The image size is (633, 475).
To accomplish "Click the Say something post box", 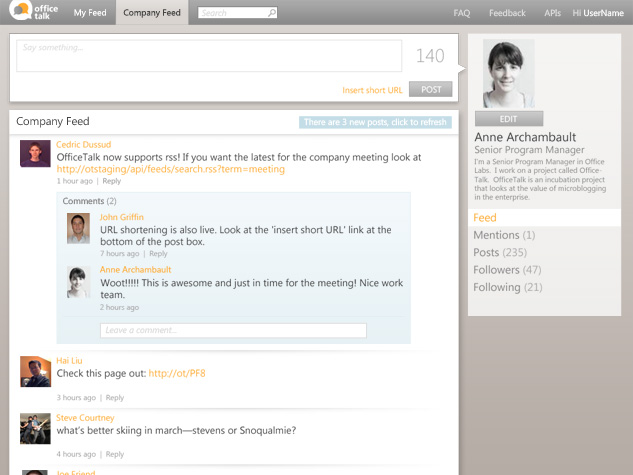I will click(209, 56).
